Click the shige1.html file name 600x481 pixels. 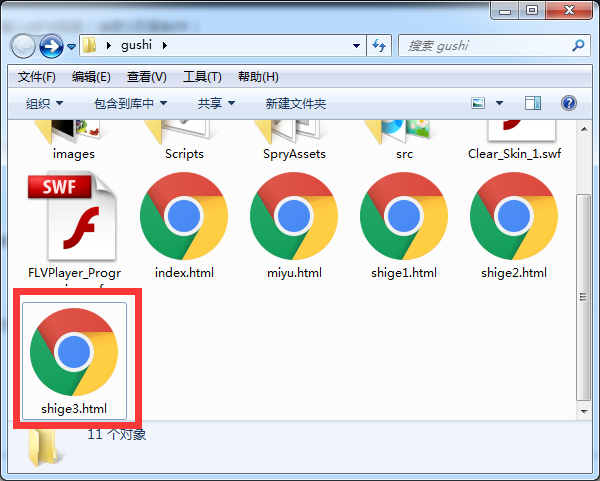tap(404, 273)
